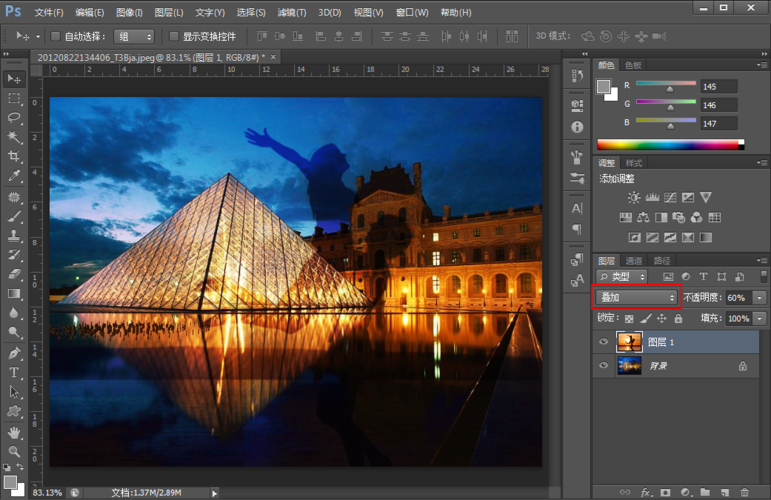Collapse the right panels double arrow
The height and width of the screenshot is (500, 771).
tap(764, 54)
